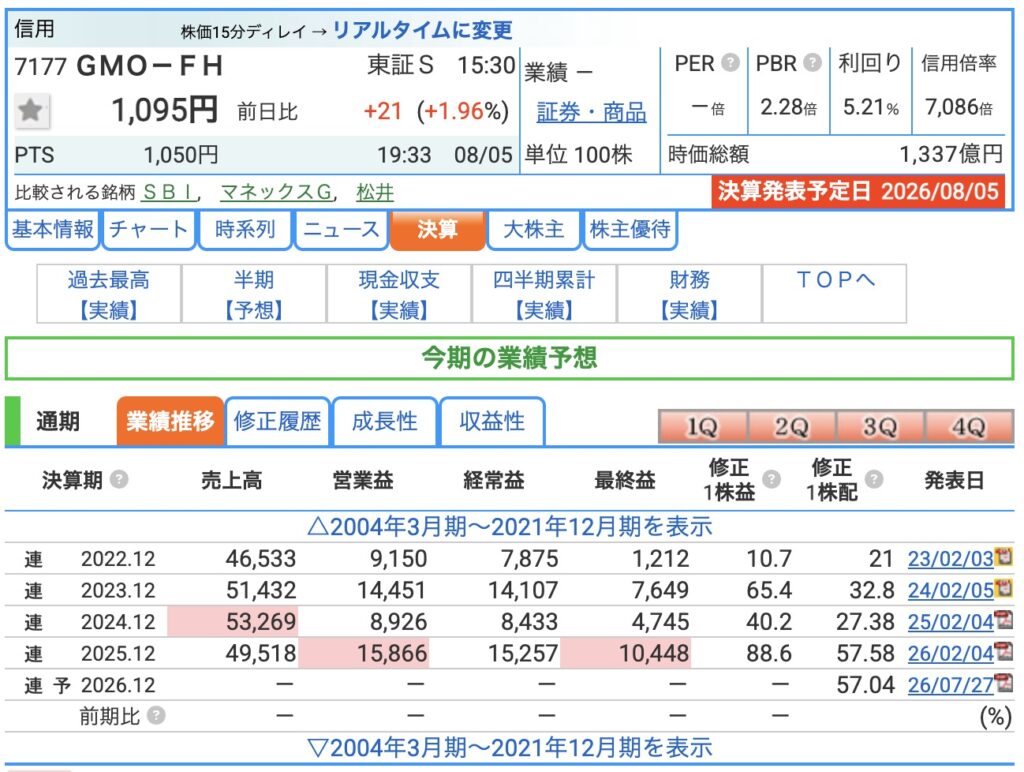Expand ▽2004年3月期～2021年12月期を表示 at table bottom
The width and height of the screenshot is (1024, 772).
(509, 747)
